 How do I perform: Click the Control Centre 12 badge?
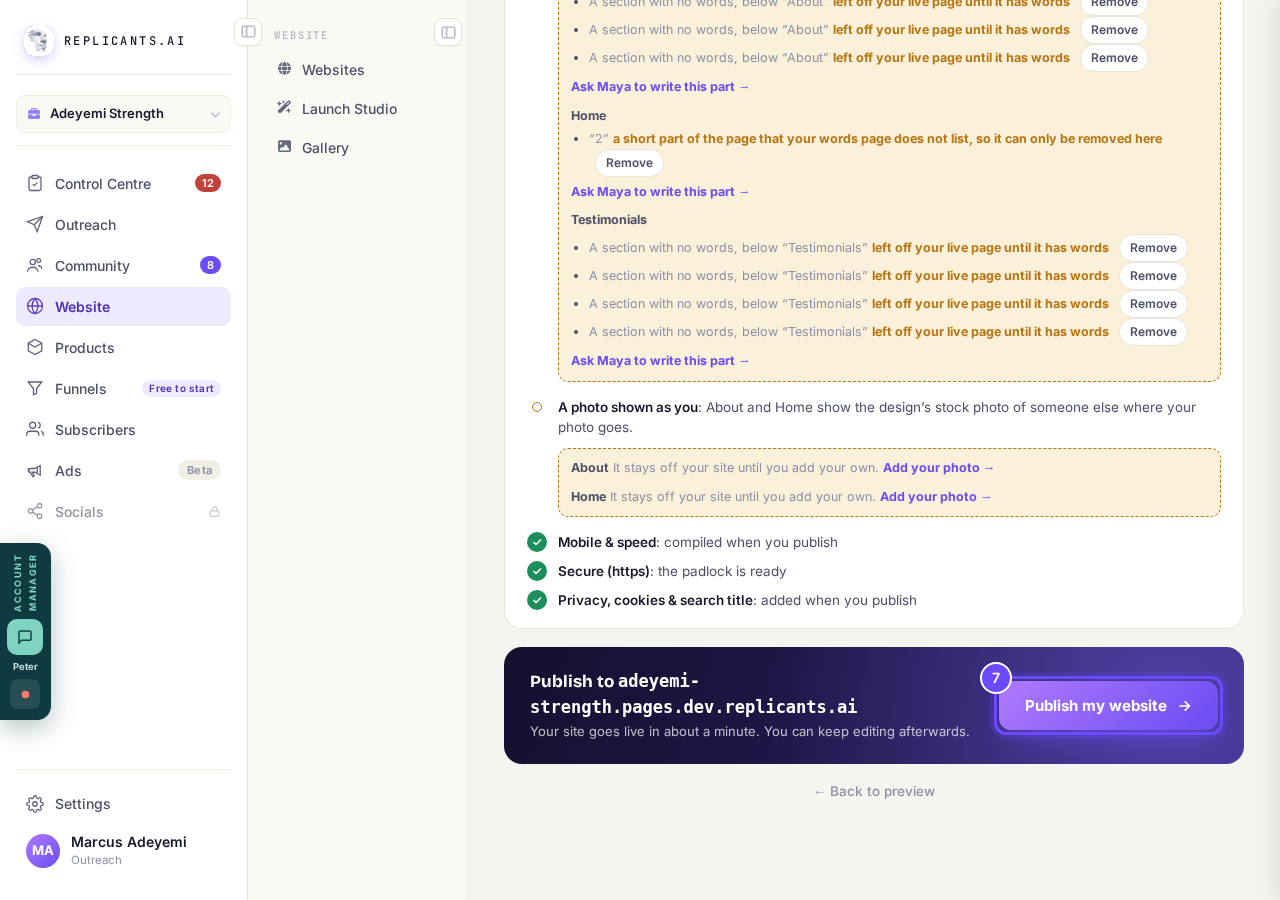point(208,183)
